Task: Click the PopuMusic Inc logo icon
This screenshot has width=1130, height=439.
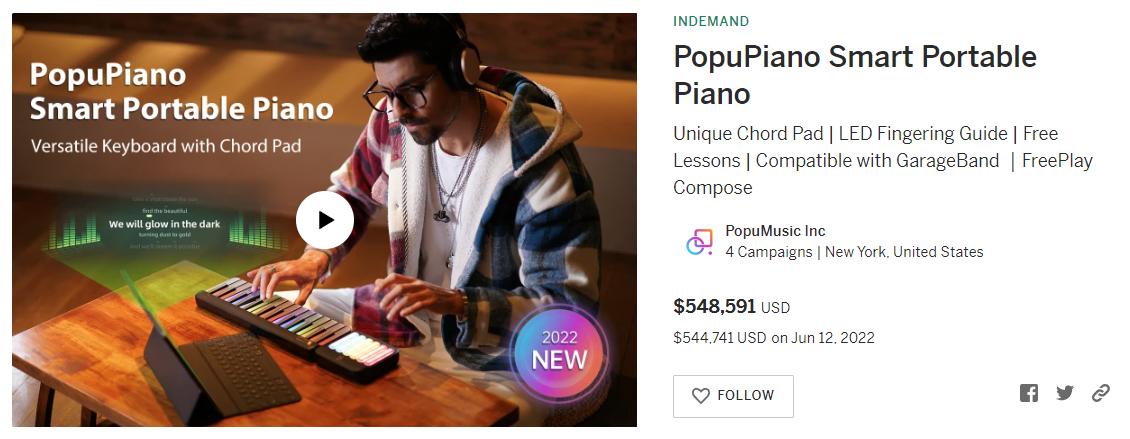Action: point(699,241)
